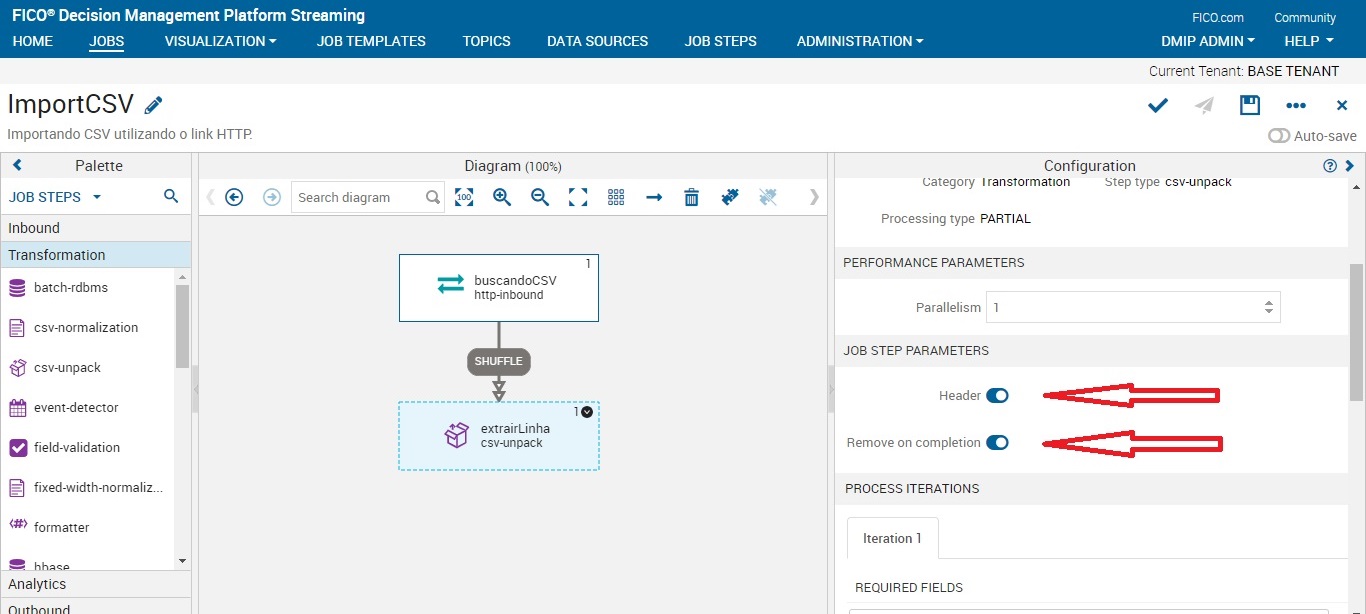
Task: Visit the Community page
Action: point(1305,16)
